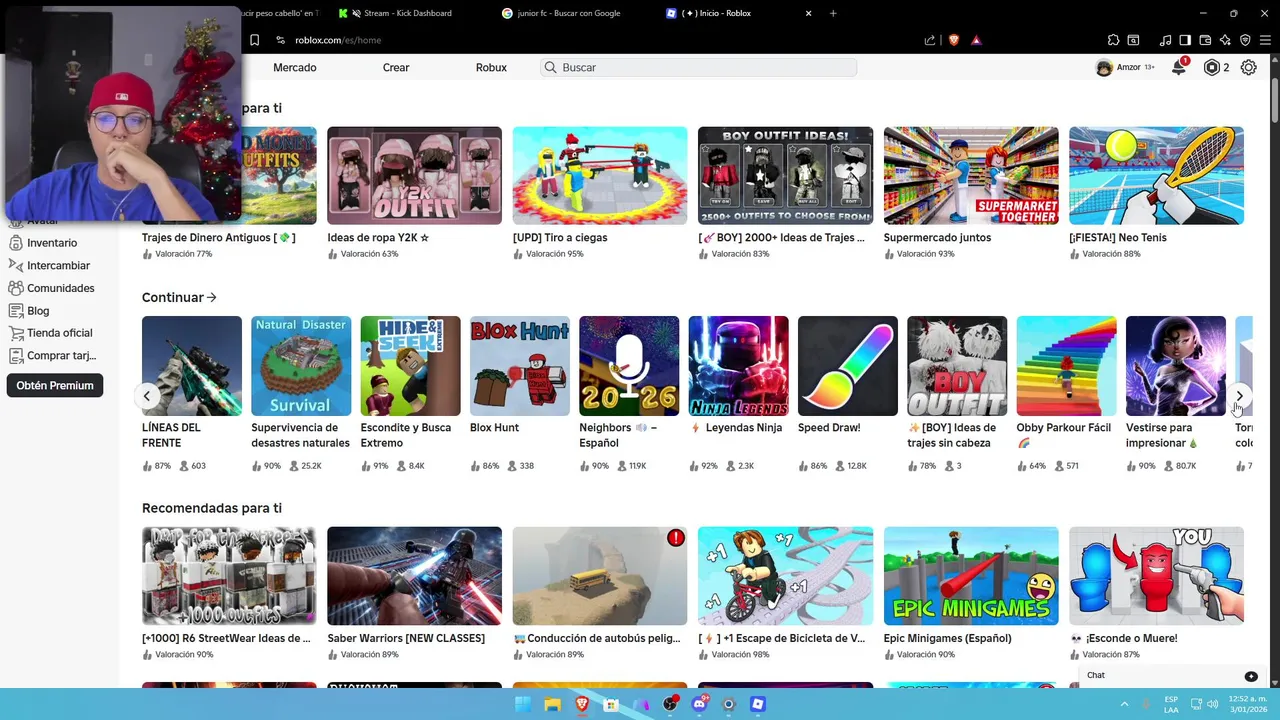Open the Brave Wallet icon
The width and height of the screenshot is (1280, 720).
click(1205, 40)
